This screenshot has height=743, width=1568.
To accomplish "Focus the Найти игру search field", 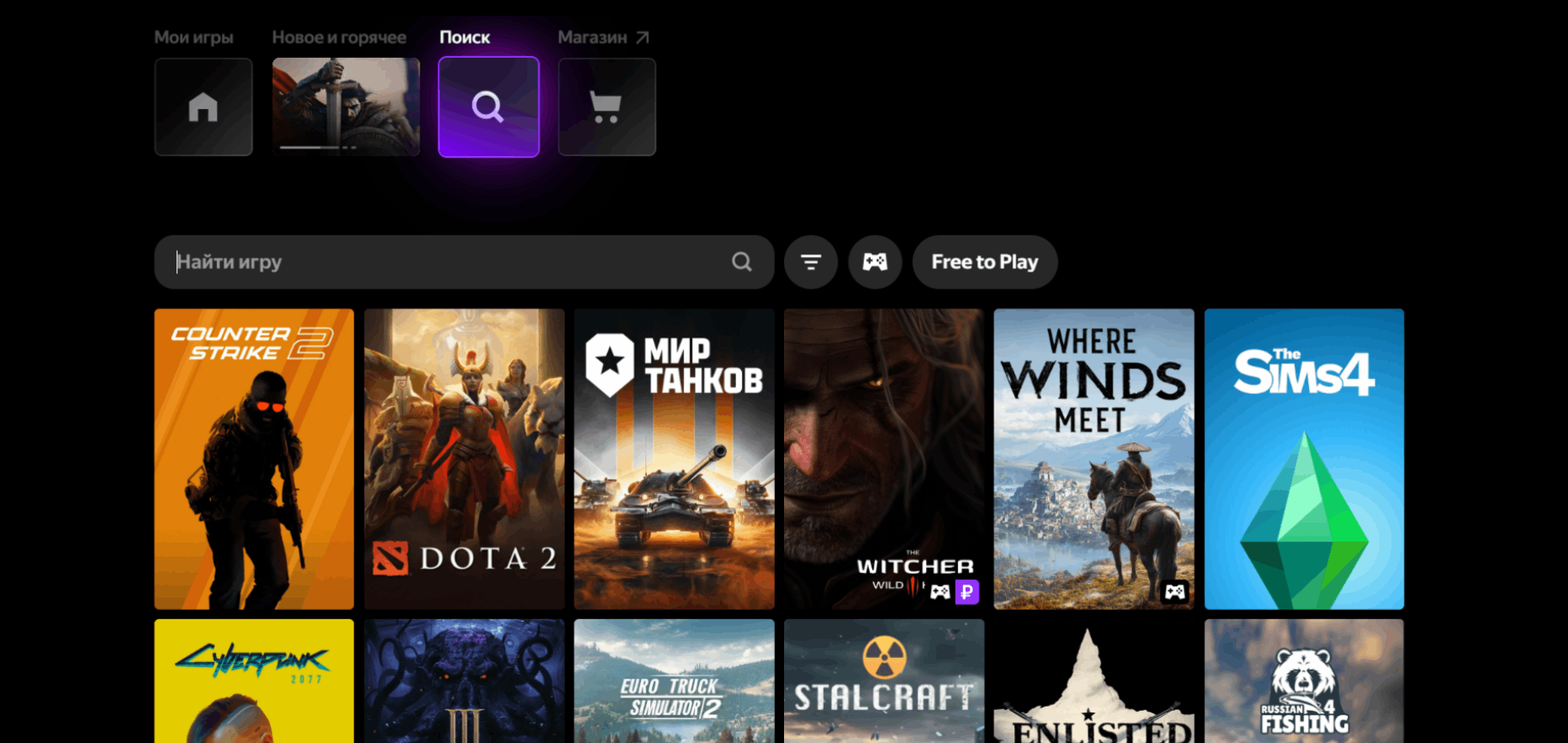I will [464, 262].
